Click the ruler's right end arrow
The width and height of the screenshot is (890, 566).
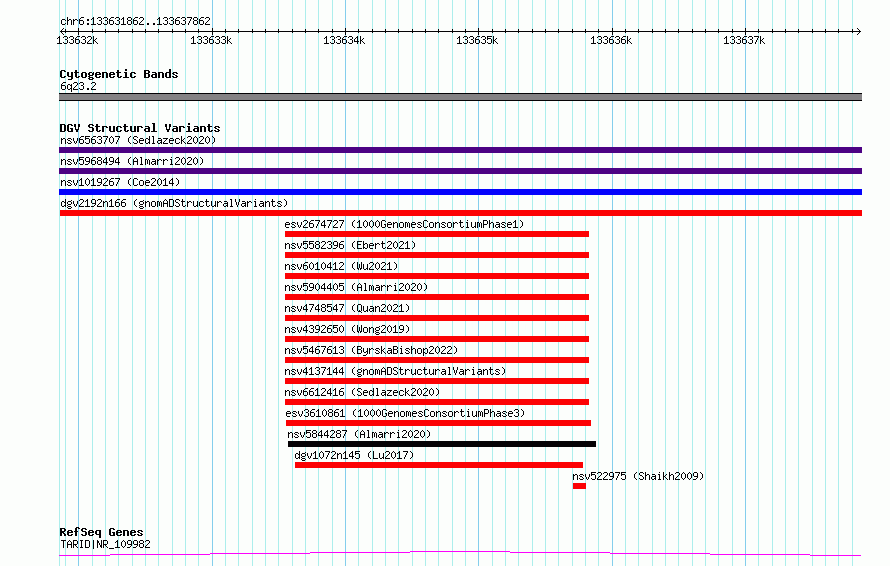[x=859, y=31]
